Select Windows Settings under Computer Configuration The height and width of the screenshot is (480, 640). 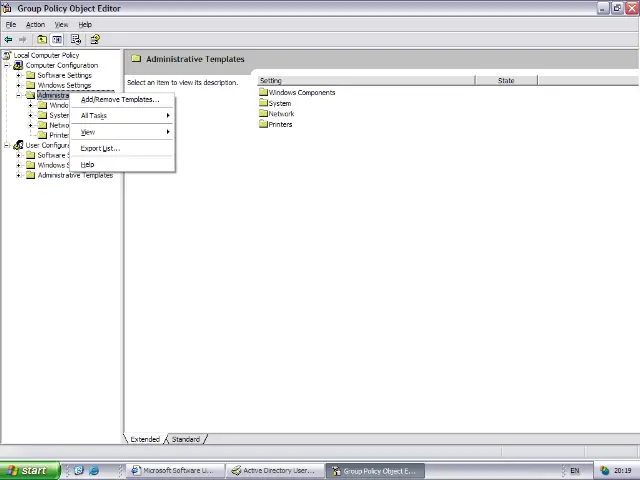click(x=64, y=85)
